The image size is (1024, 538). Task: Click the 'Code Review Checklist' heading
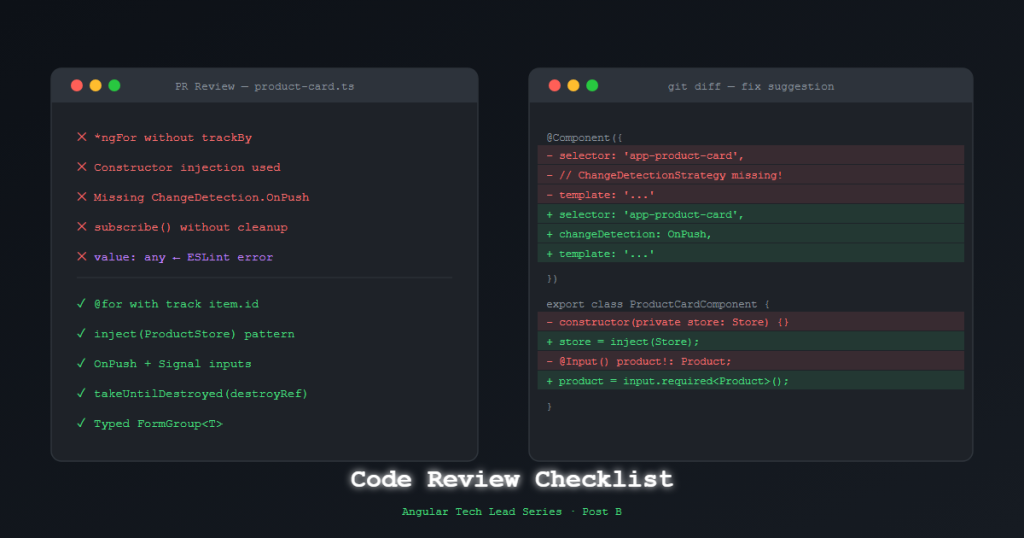(x=511, y=479)
